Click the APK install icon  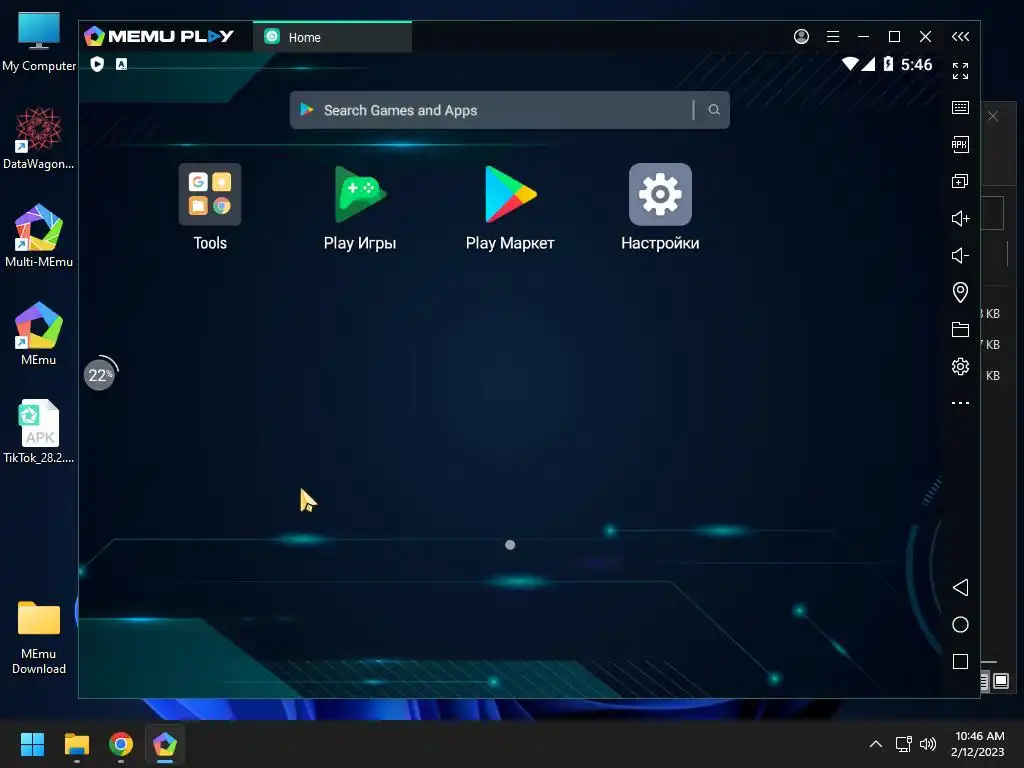[x=960, y=144]
